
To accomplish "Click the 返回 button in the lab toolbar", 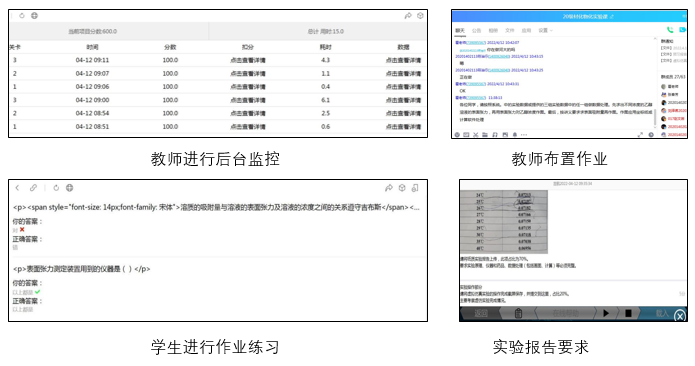I will click(x=481, y=313).
